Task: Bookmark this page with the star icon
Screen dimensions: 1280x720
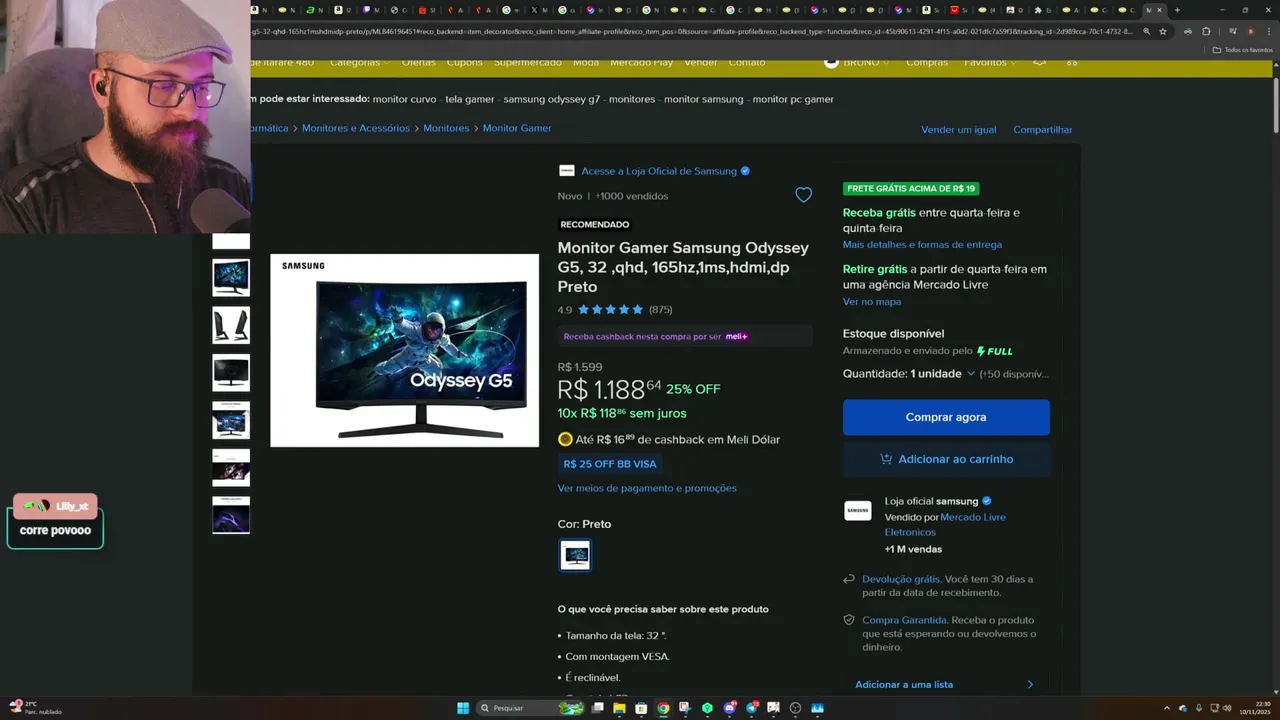Action: point(1162,31)
